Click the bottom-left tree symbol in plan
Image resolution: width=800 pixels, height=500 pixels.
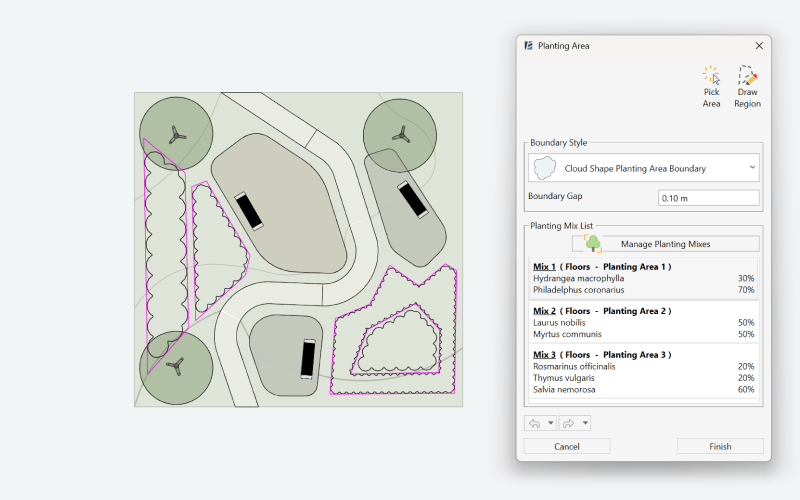(176, 366)
